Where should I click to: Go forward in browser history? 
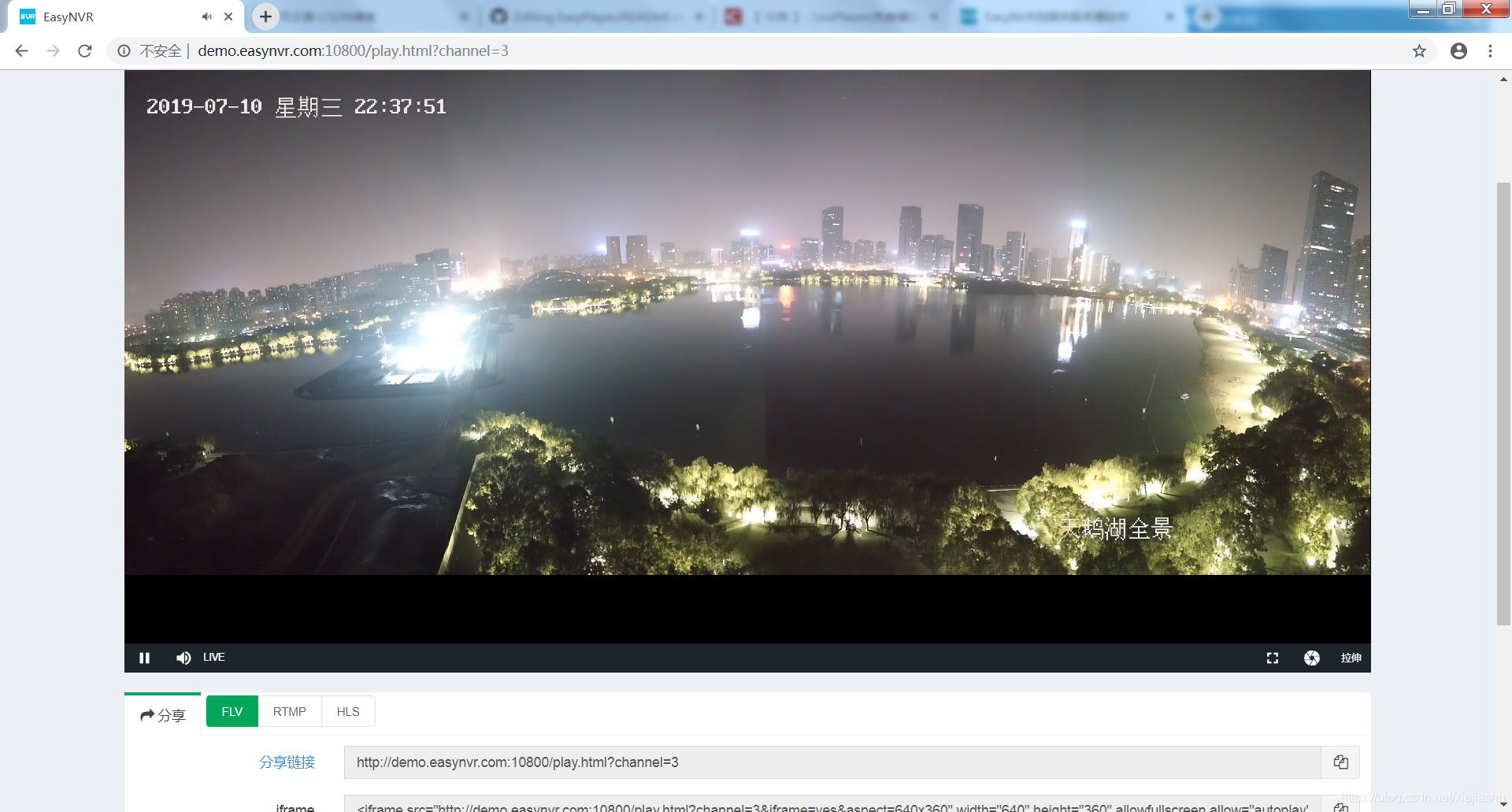click(x=54, y=51)
